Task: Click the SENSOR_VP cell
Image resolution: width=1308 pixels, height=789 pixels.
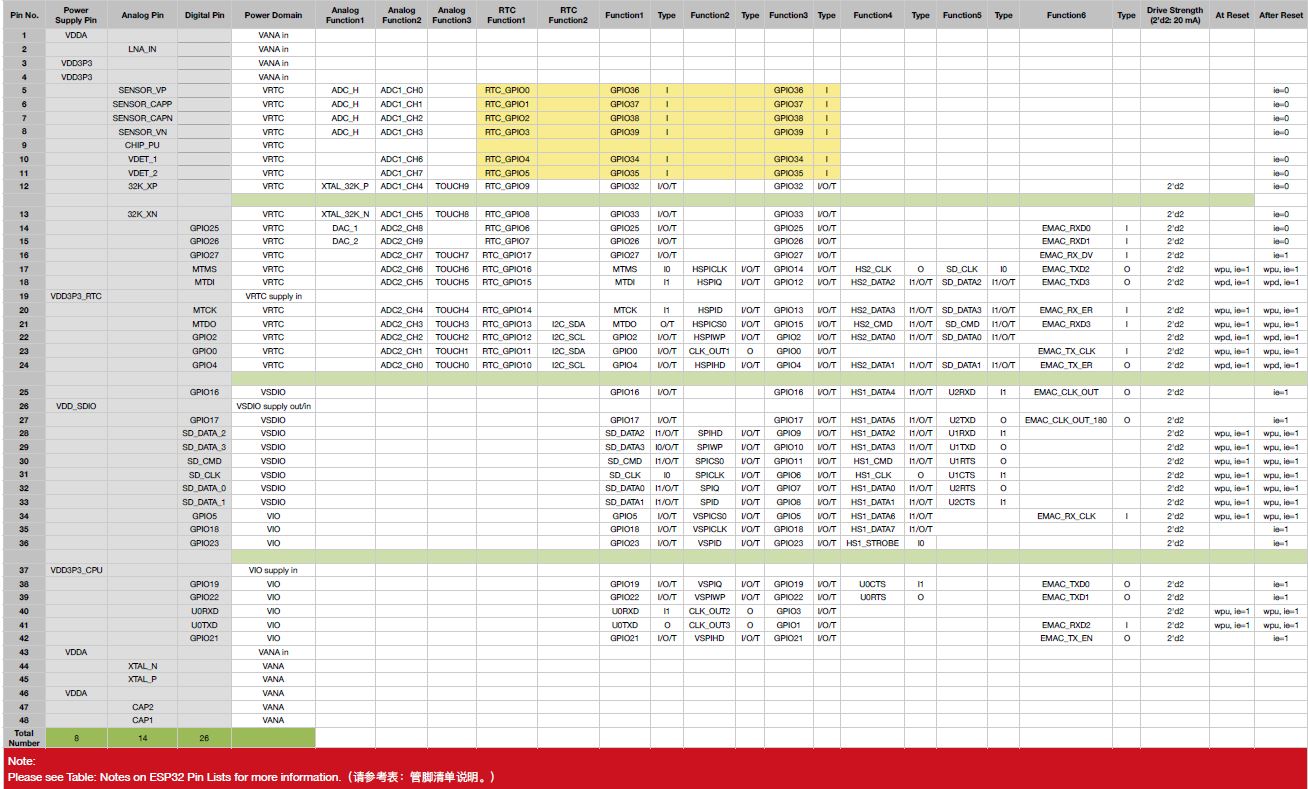Action: point(142,90)
